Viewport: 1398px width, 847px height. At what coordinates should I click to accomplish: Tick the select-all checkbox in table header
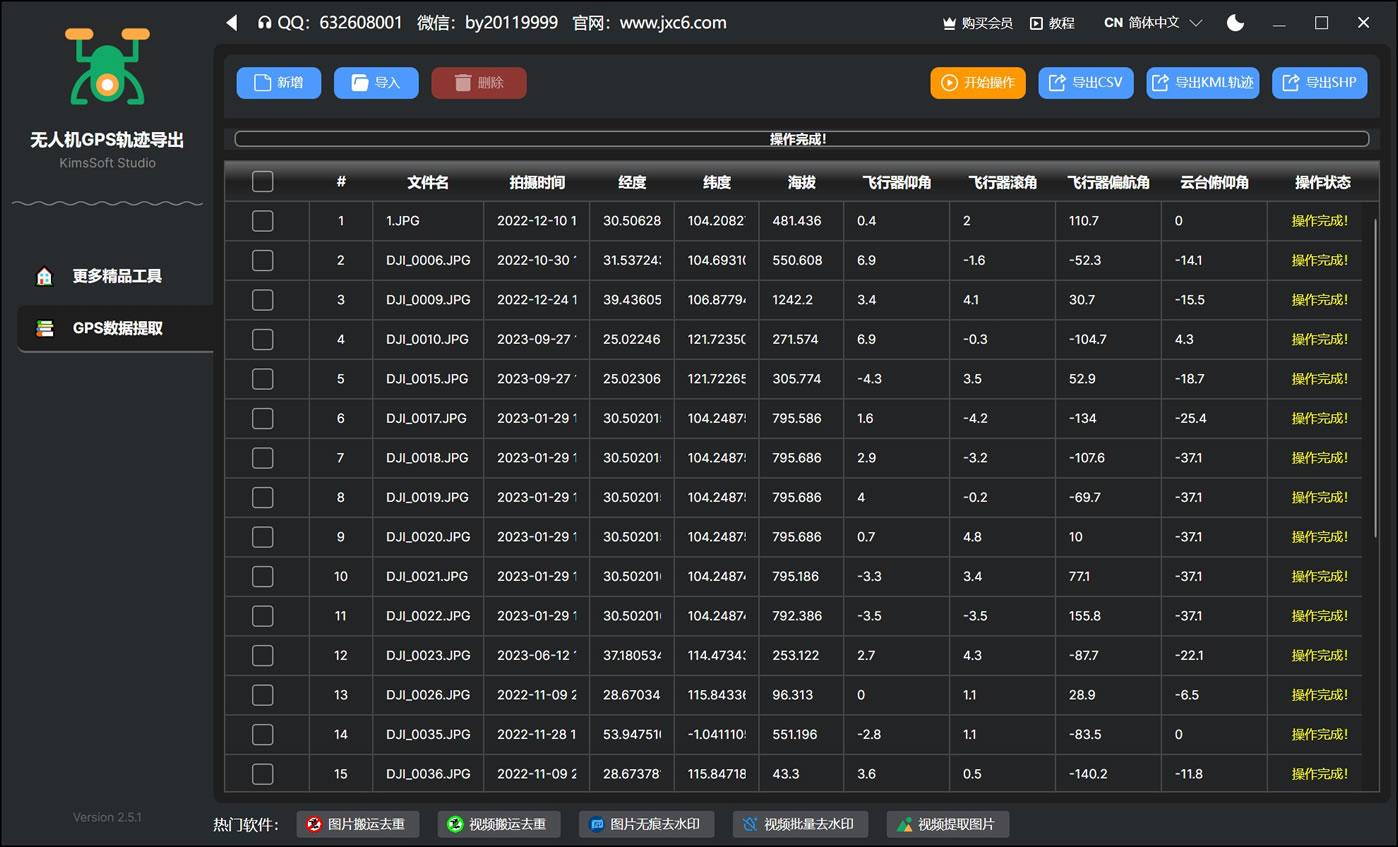pos(262,181)
